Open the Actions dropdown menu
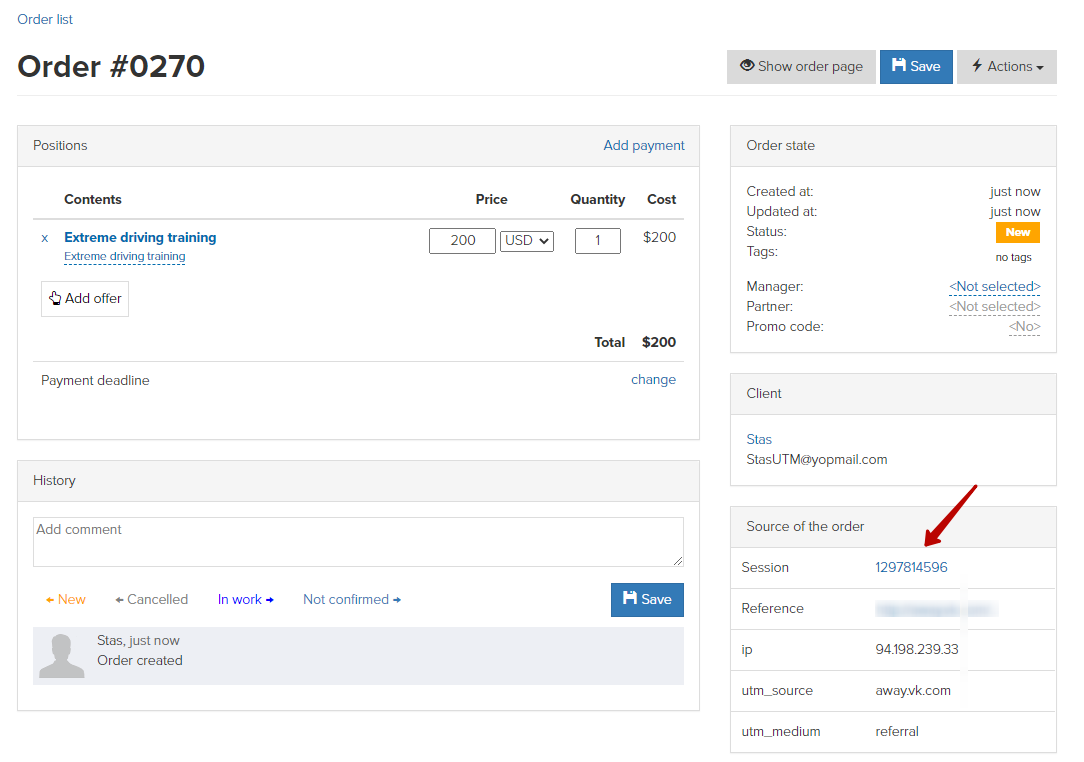This screenshot has width=1084, height=762. coord(1006,67)
